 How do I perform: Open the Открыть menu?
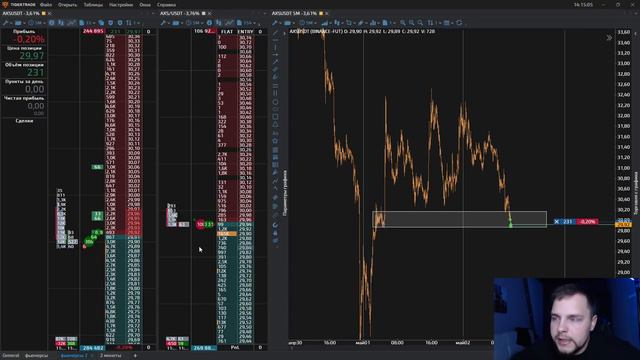click(67, 5)
